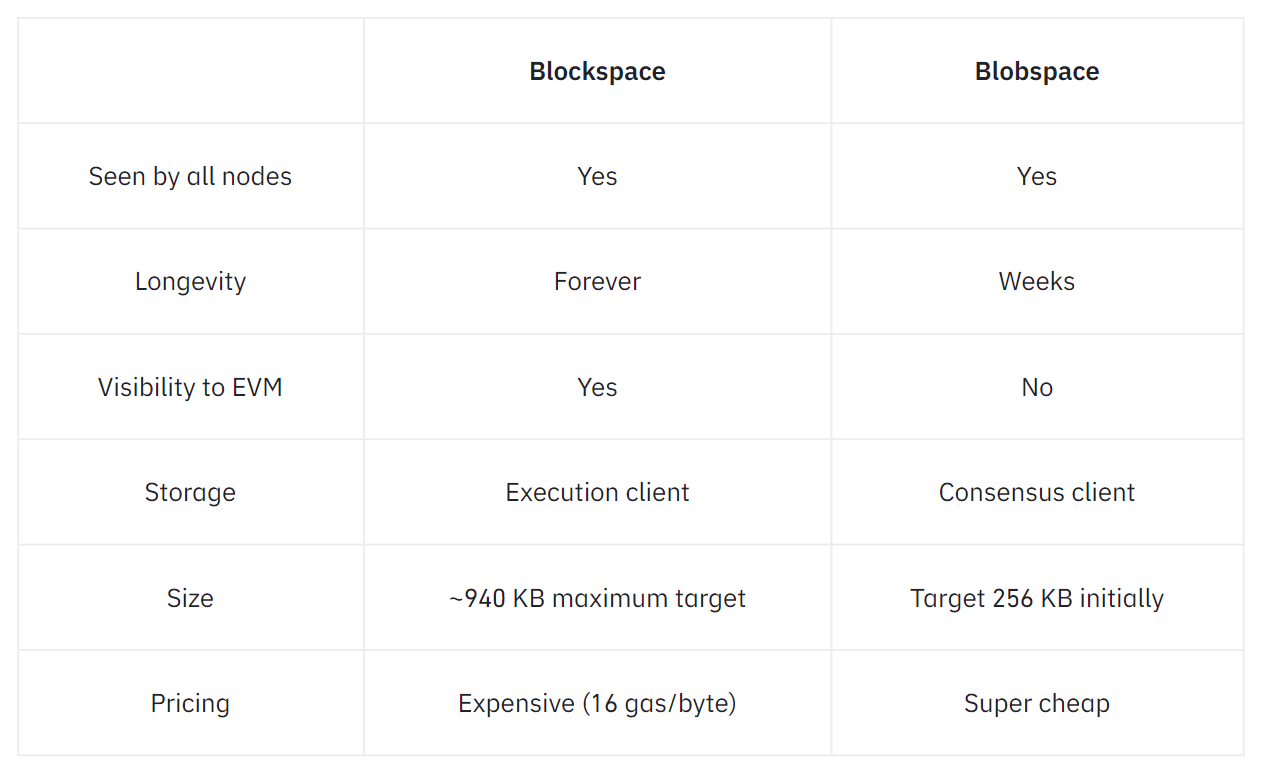Click the No cell under Blobspace

[x=1037, y=388]
